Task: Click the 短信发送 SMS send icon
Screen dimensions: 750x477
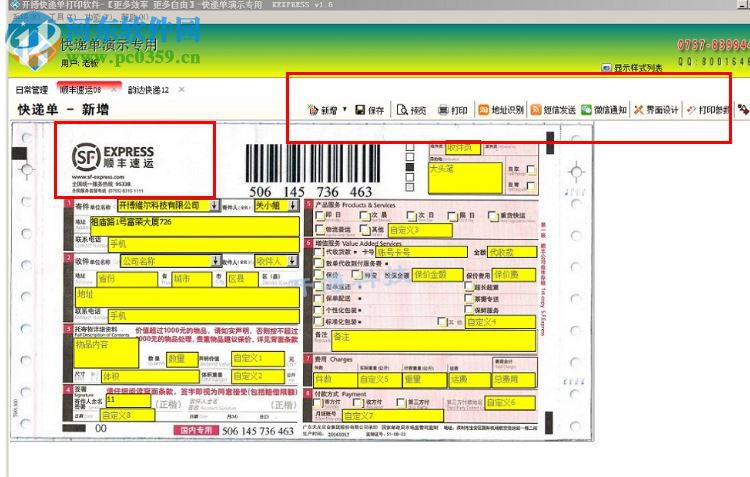Action: [536, 110]
